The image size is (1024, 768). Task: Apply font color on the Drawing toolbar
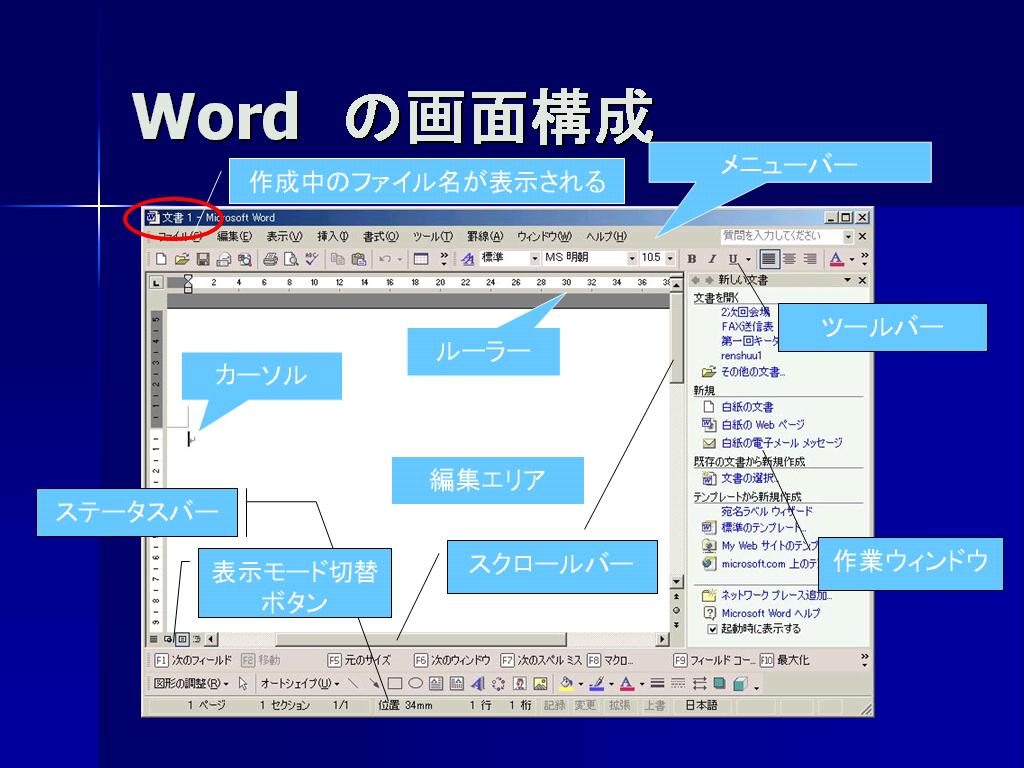coord(627,684)
